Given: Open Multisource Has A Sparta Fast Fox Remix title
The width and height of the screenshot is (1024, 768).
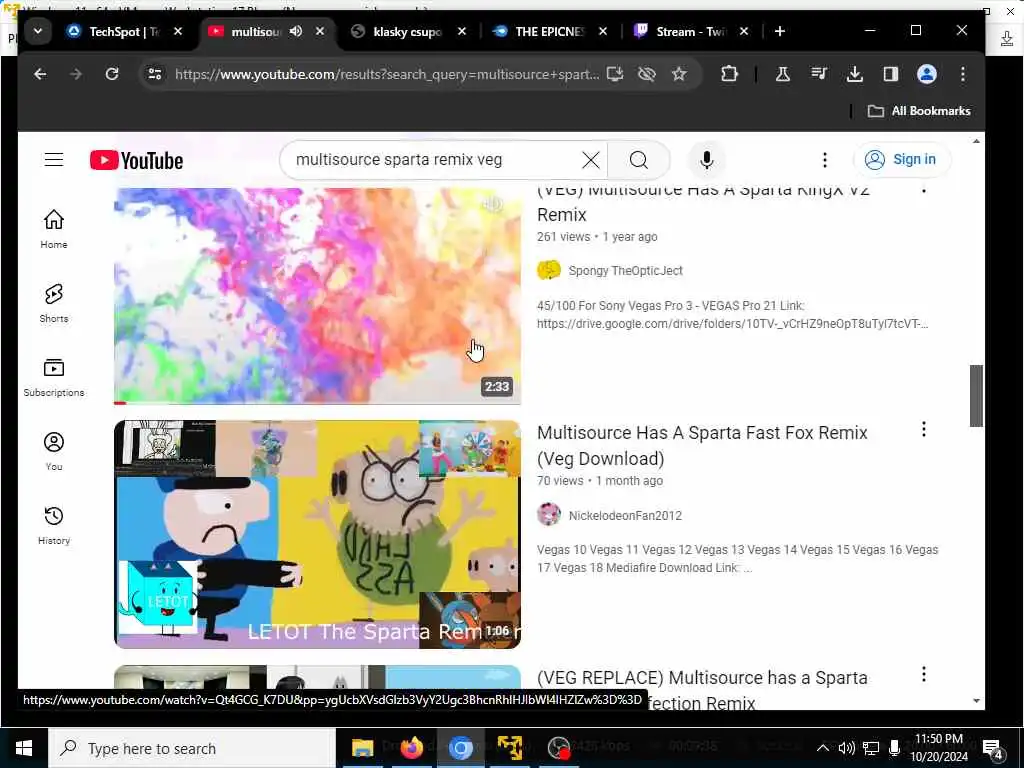Looking at the screenshot, I should [702, 445].
